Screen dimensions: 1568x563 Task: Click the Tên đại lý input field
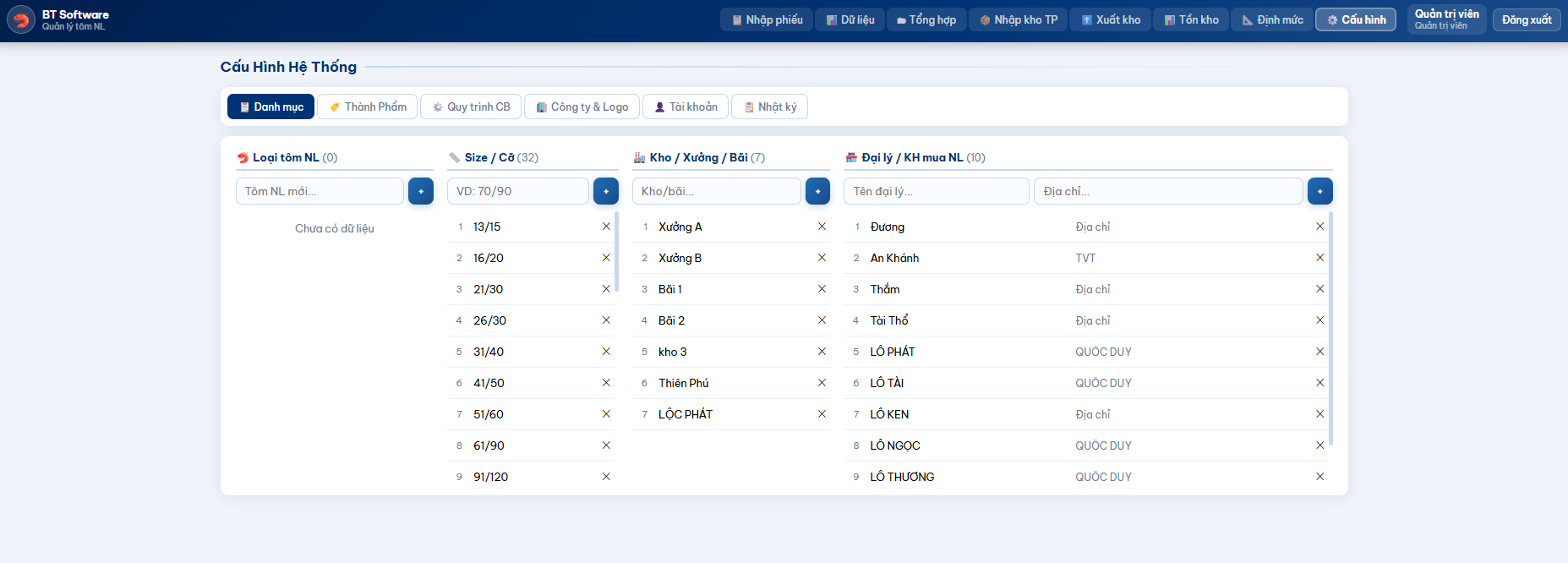pos(936,191)
